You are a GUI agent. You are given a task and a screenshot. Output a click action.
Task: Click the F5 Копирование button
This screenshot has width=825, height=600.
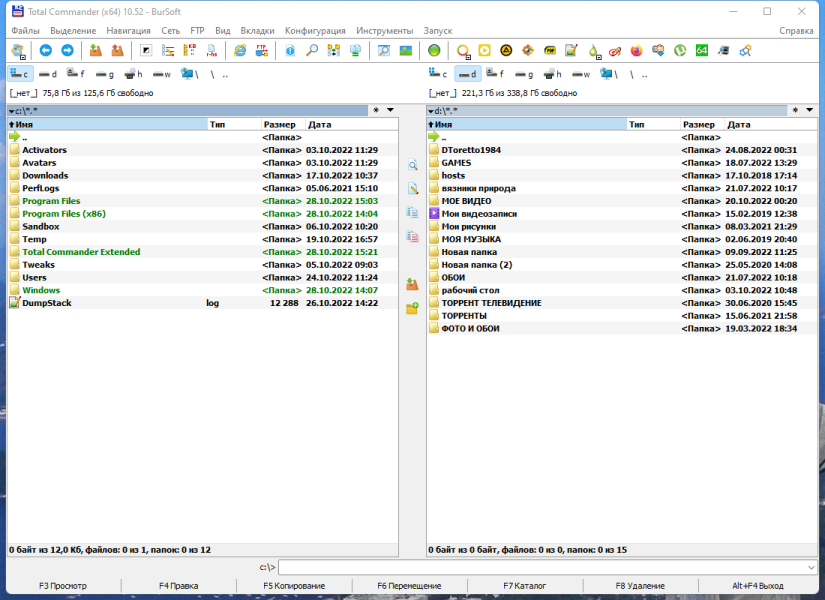(x=294, y=586)
